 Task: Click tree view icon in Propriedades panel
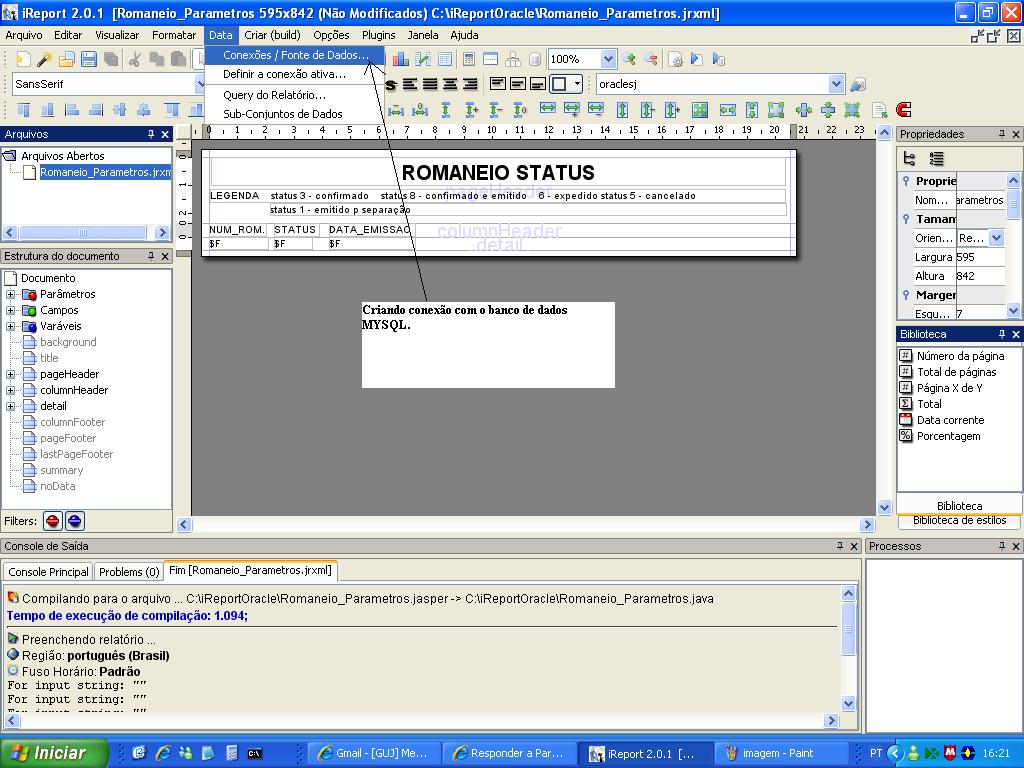(x=910, y=159)
